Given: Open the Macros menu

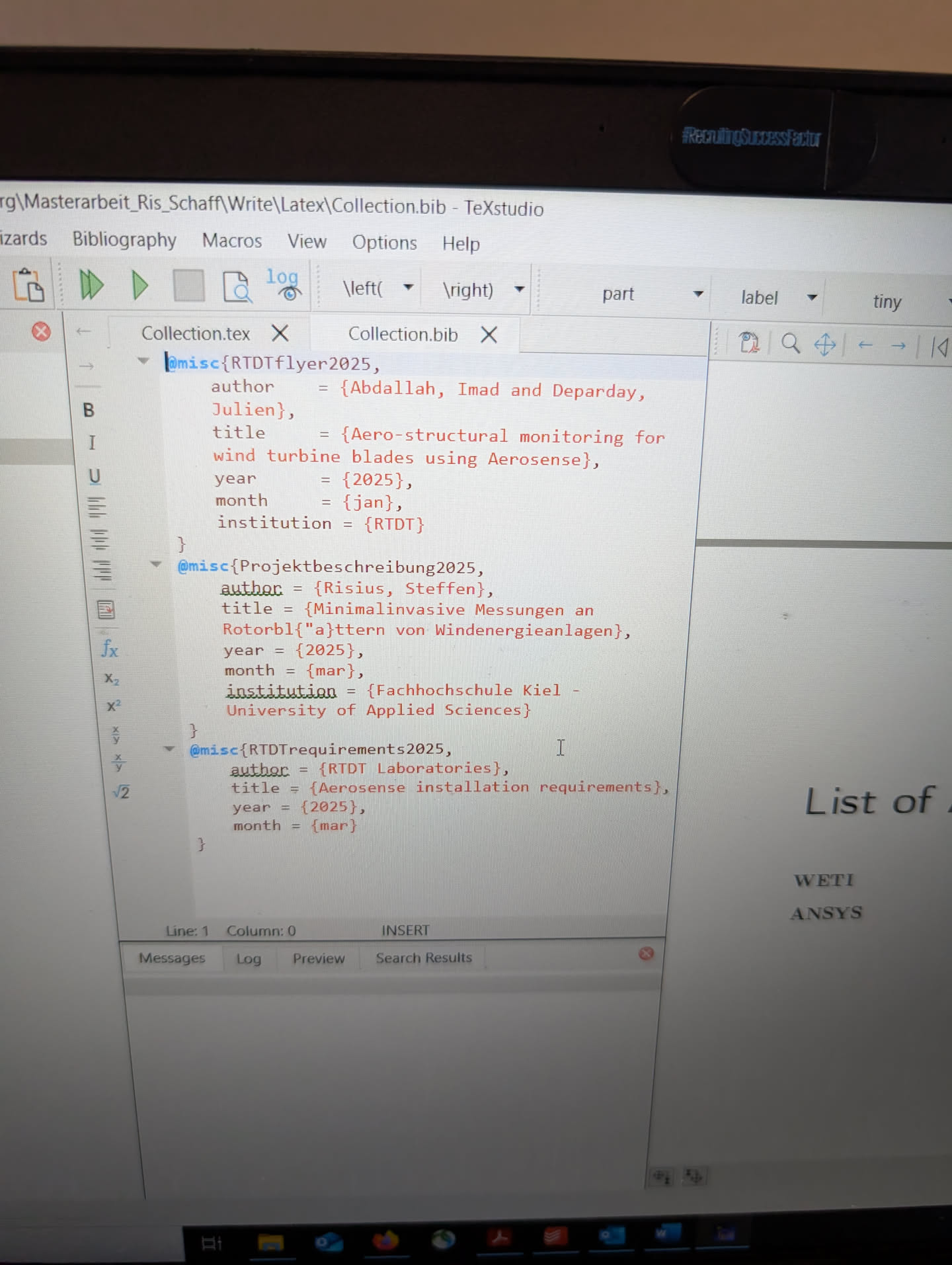Looking at the screenshot, I should click(232, 241).
